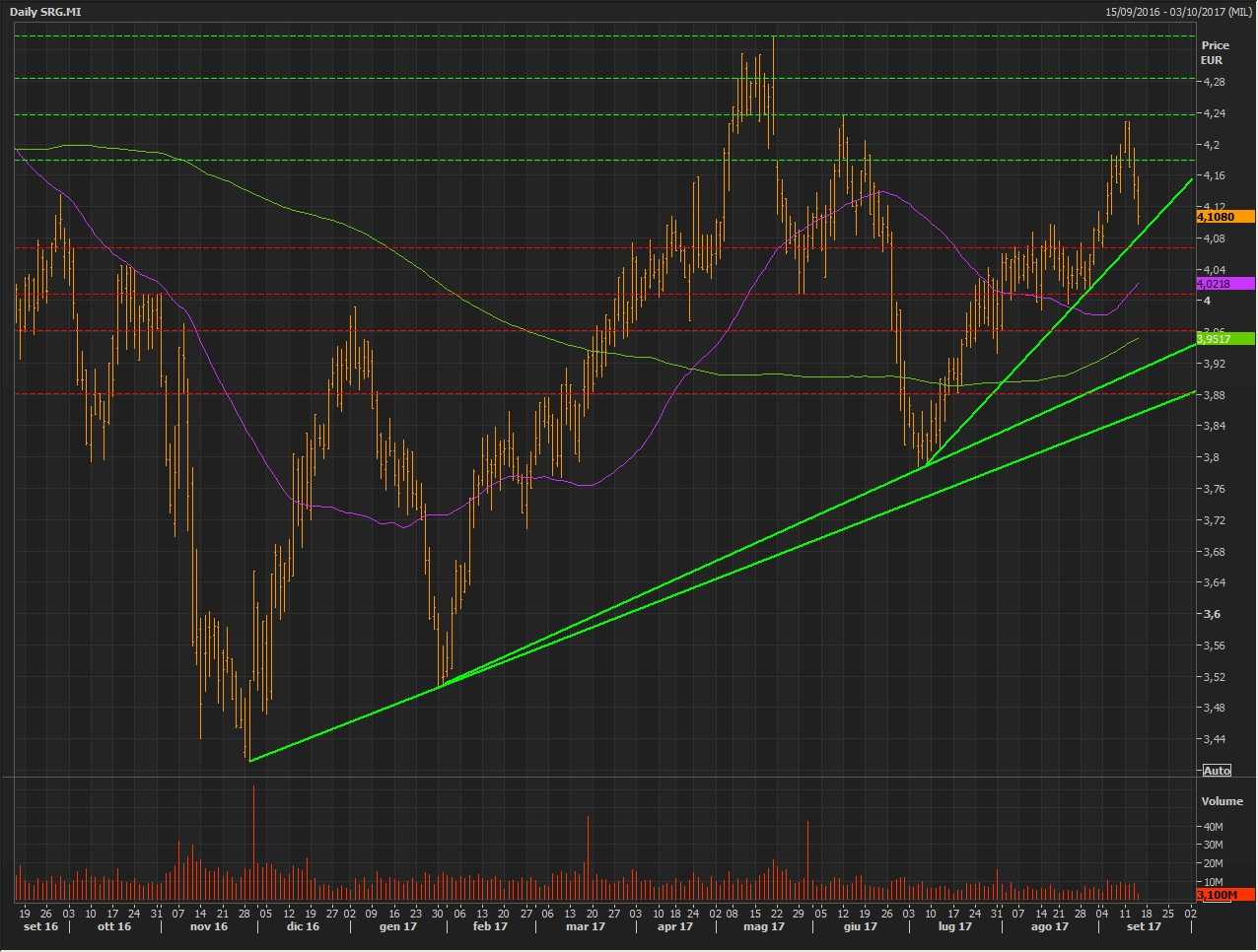This screenshot has height=952, width=1258.
Task: Select the nov 16 month on time axis
Action: tap(208, 926)
